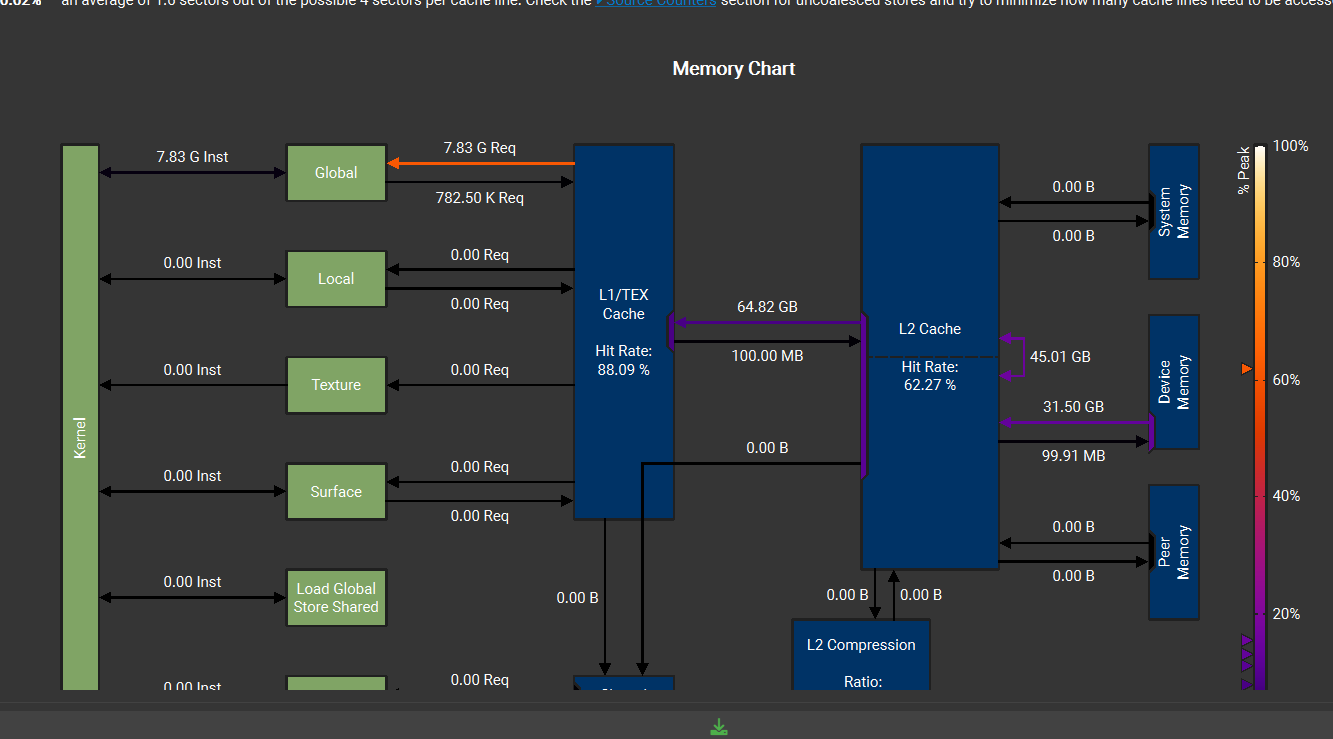This screenshot has width=1333, height=739.
Task: Toggle the 100.00 MB traffic arrow
Action: [x=767, y=339]
